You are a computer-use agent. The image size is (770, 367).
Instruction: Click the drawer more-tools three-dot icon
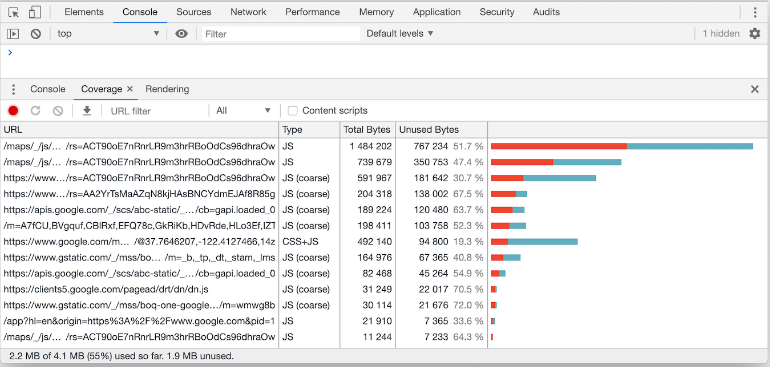[x=13, y=89]
